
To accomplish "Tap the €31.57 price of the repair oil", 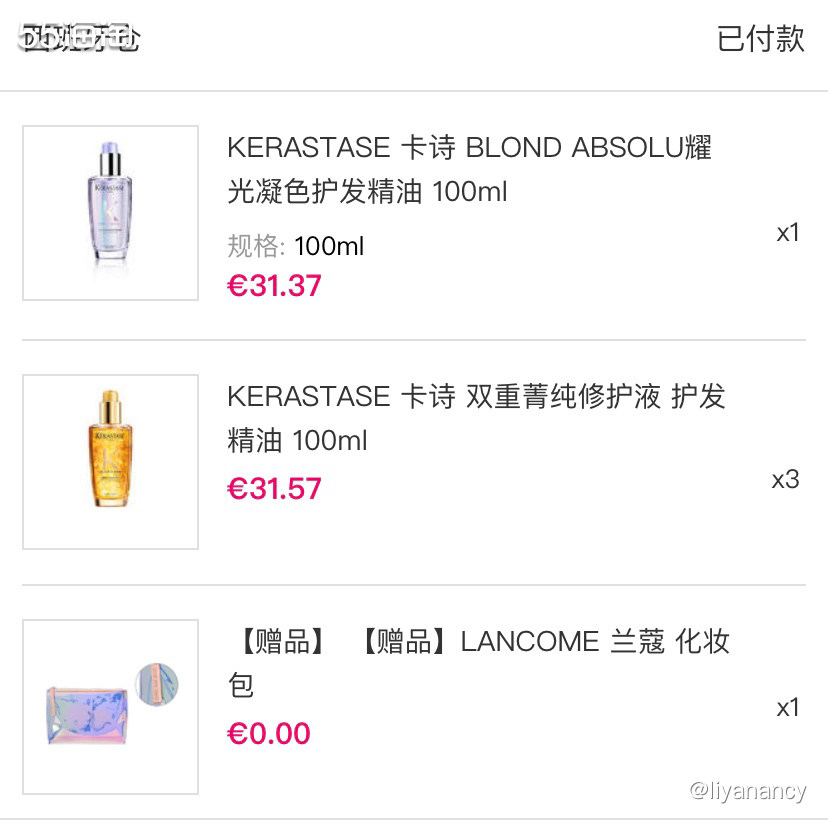I will [274, 488].
